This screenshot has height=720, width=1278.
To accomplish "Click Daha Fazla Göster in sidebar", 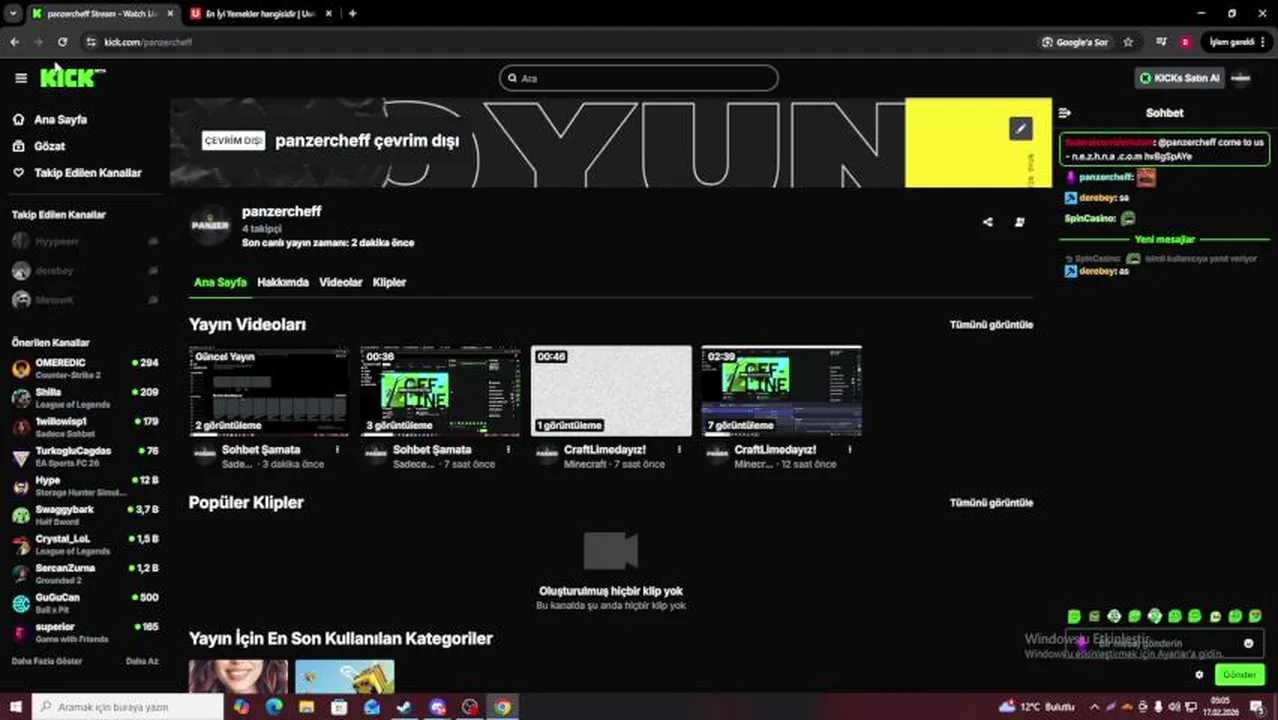I will point(47,661).
